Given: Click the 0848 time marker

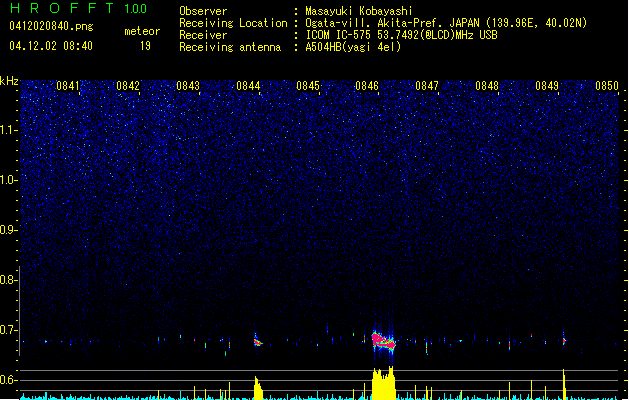Looking at the screenshot, I should click(487, 86).
